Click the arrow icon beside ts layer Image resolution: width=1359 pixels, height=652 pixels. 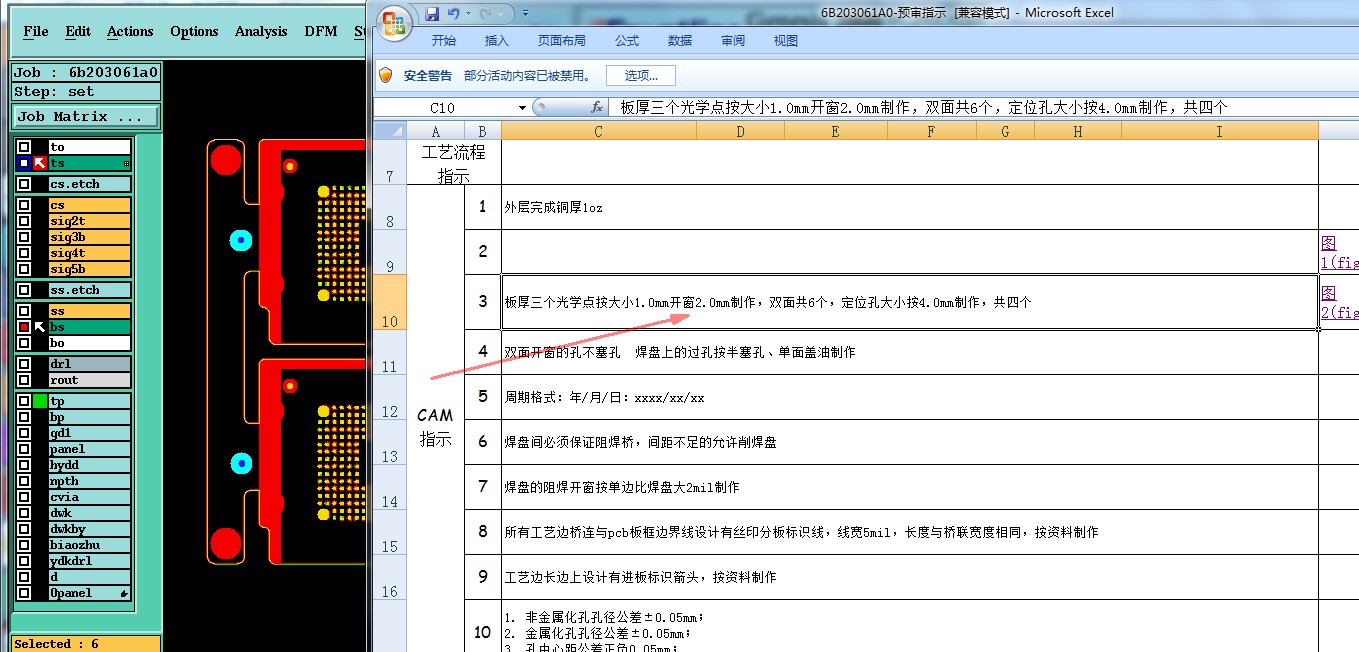tap(40, 163)
